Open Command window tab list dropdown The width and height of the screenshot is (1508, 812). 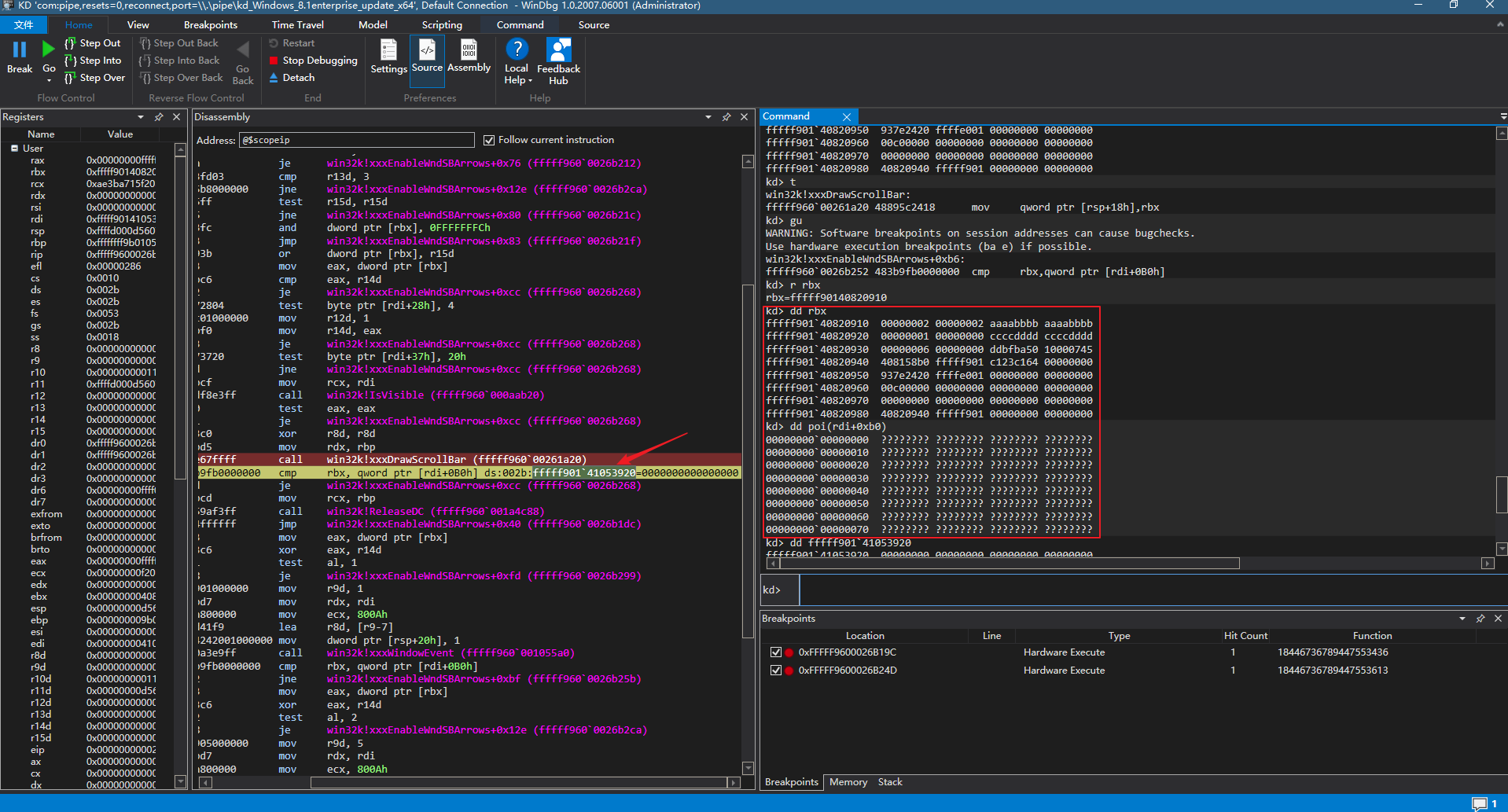coord(1502,116)
